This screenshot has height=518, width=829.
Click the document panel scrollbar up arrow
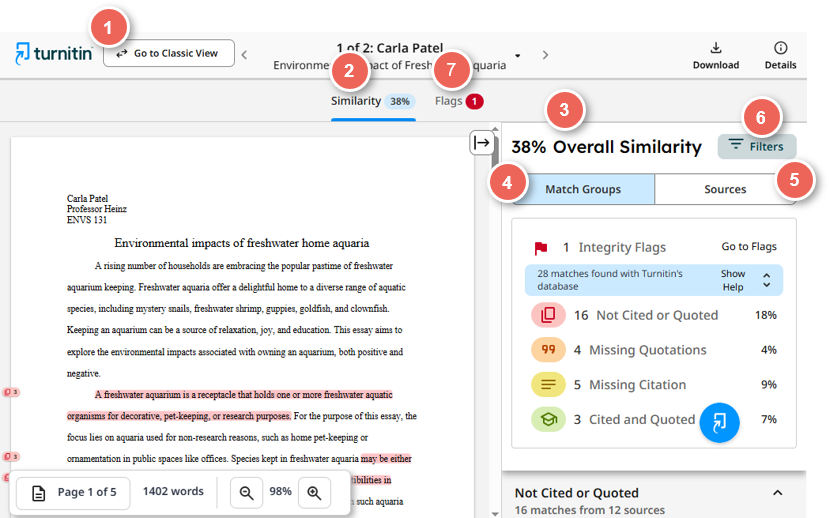point(495,128)
